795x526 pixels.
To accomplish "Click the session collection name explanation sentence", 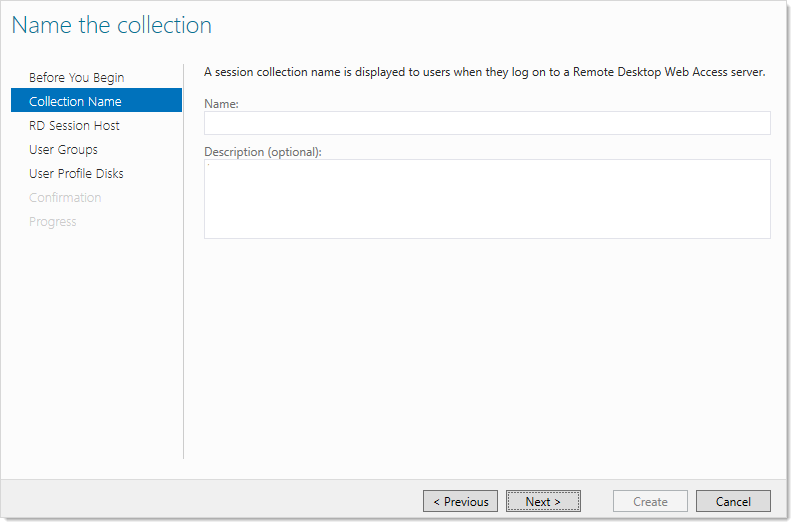I will tap(485, 72).
